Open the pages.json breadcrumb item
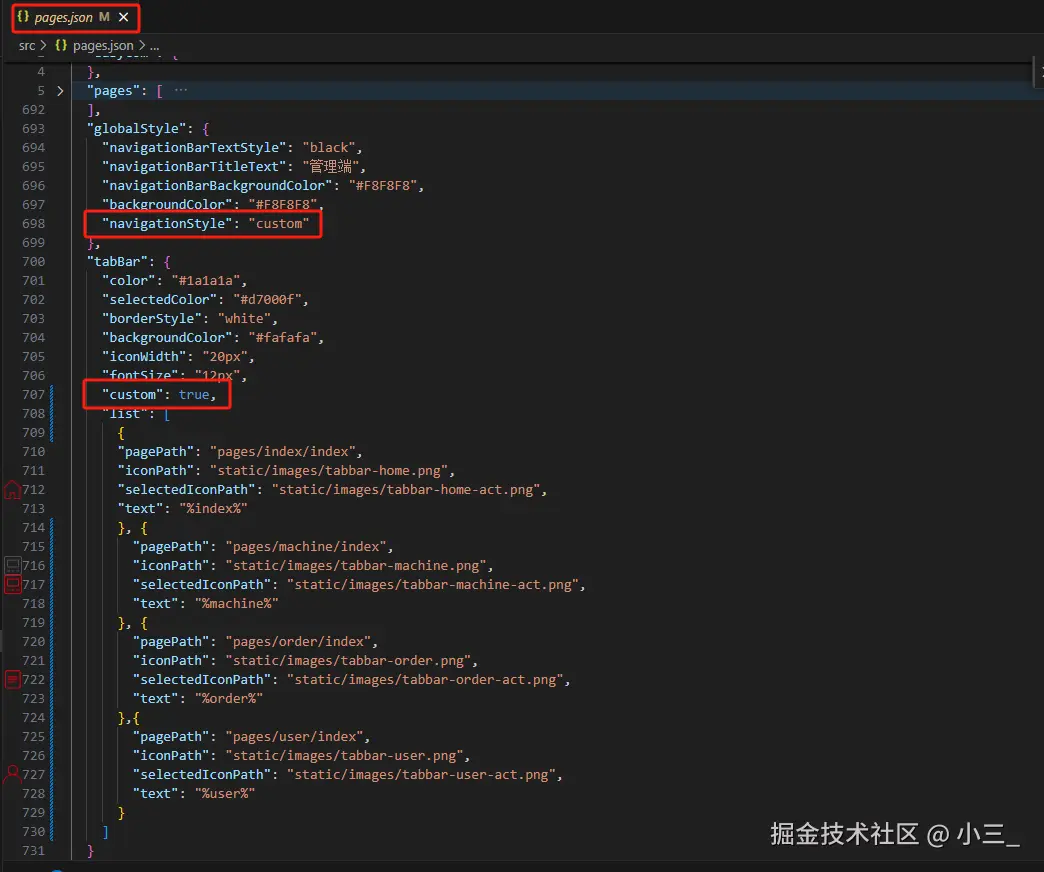Image resolution: width=1044 pixels, height=872 pixels. 103,45
